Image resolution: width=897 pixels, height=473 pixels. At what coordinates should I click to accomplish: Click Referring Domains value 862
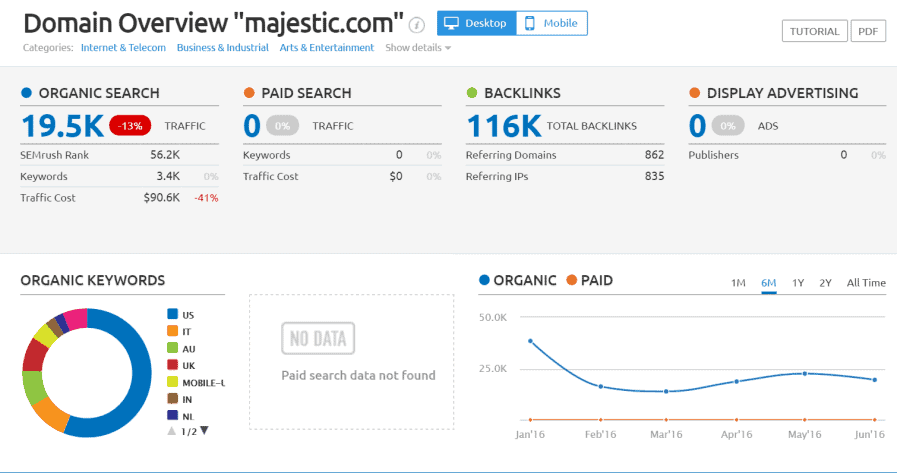[x=654, y=155]
